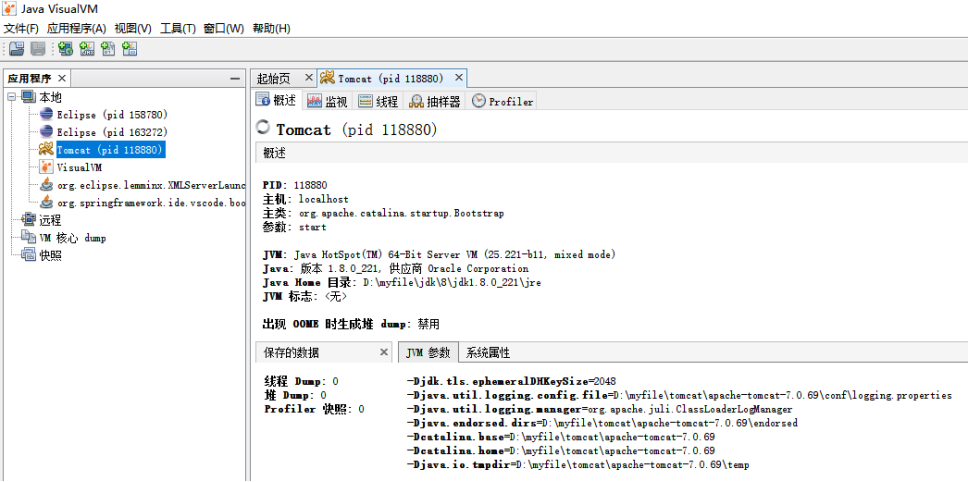Click the Add VM Coredump toolbar icon
The height and width of the screenshot is (482, 969).
pos(108,49)
